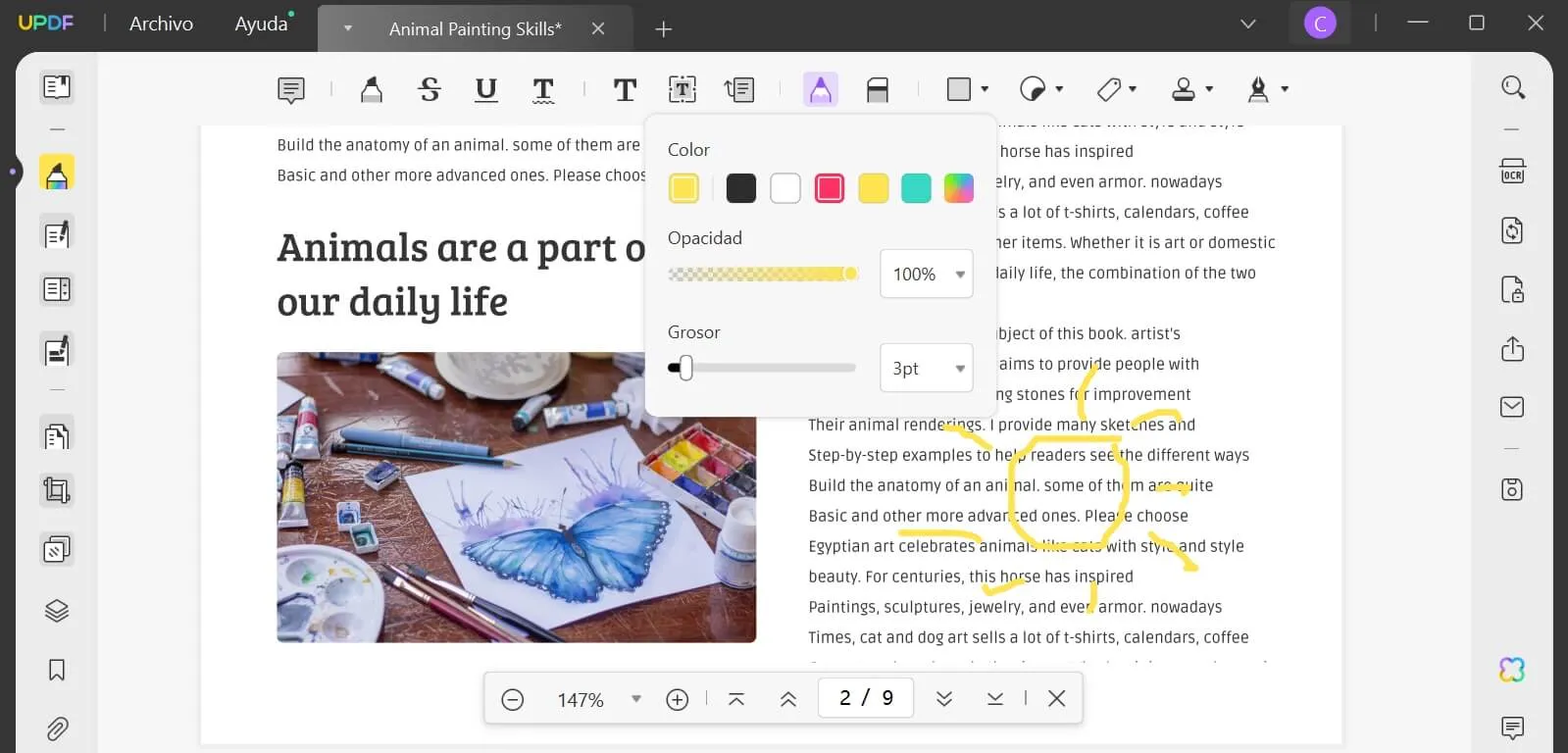Open reader mode from left sidebar
Viewport: 1568px width, 753px height.
click(x=57, y=87)
